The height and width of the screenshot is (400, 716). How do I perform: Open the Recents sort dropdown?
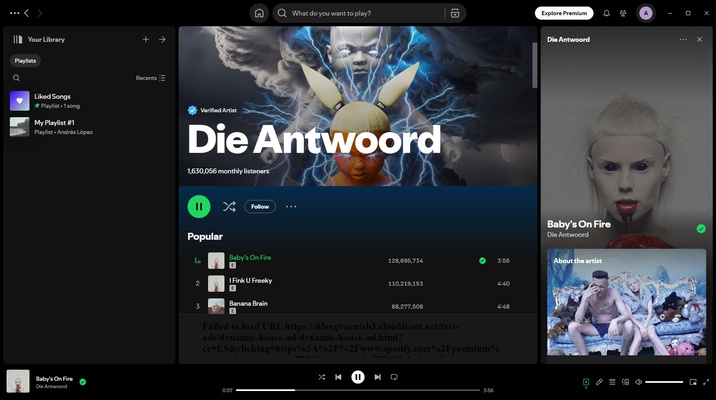[x=150, y=78]
